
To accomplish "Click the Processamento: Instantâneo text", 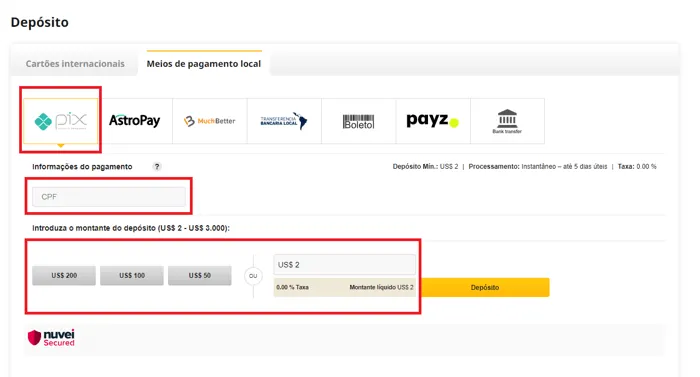I will [x=538, y=167].
